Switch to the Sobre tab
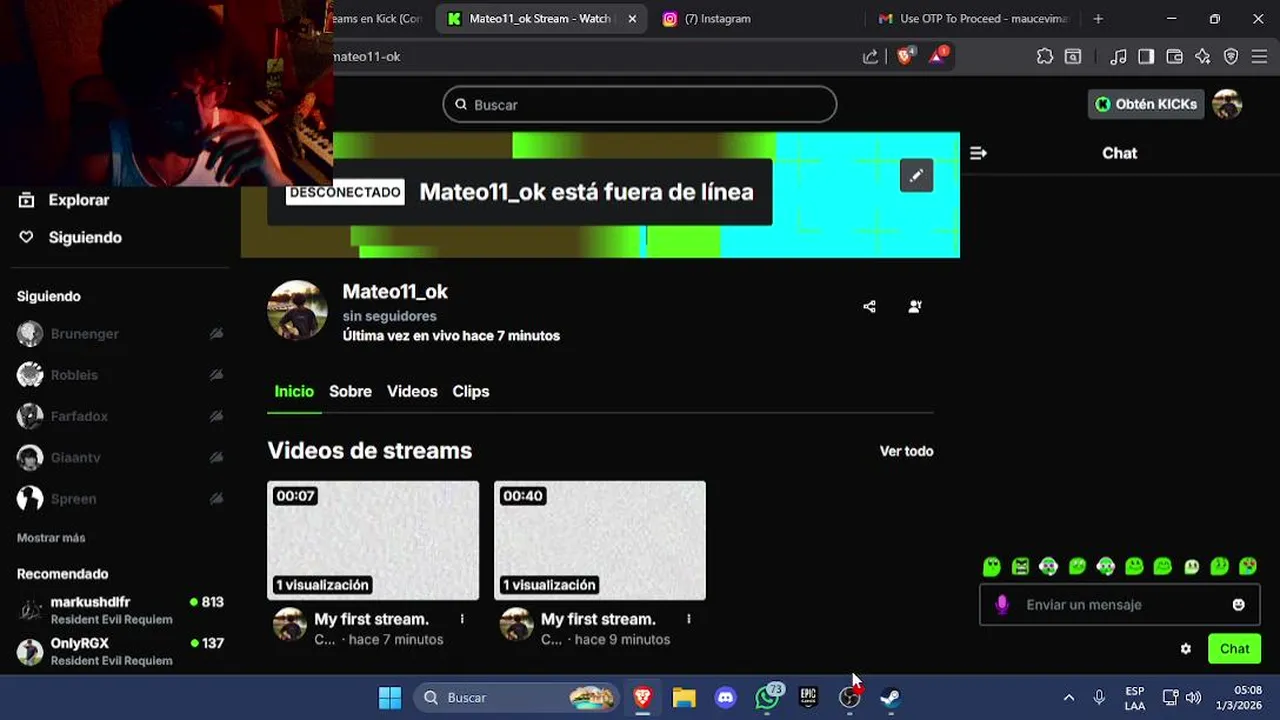Viewport: 1280px width, 720px height. (x=350, y=392)
